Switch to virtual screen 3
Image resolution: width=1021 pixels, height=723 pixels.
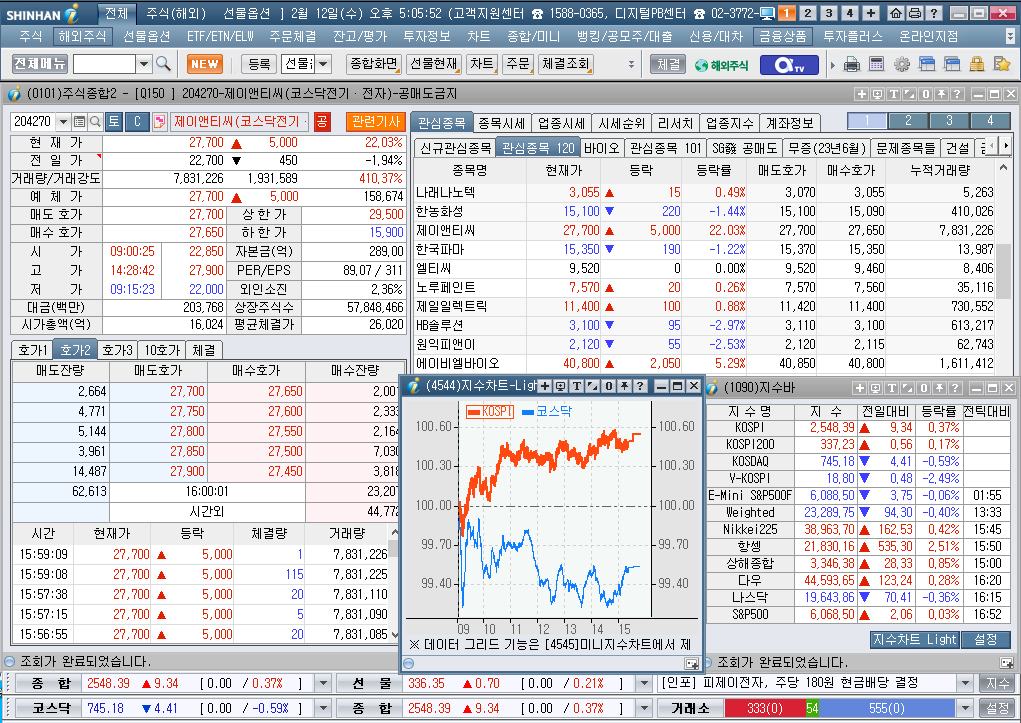828,13
